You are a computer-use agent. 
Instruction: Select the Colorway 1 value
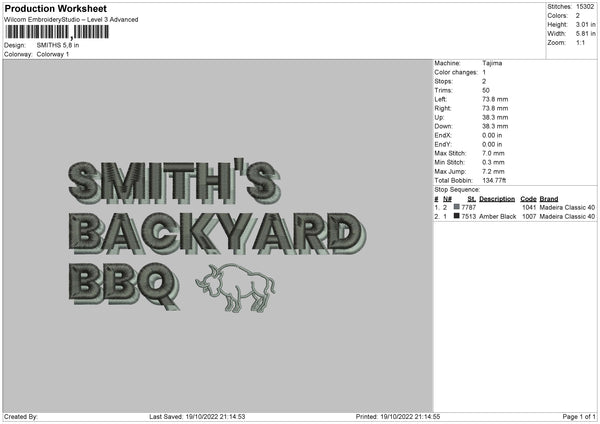(53, 54)
